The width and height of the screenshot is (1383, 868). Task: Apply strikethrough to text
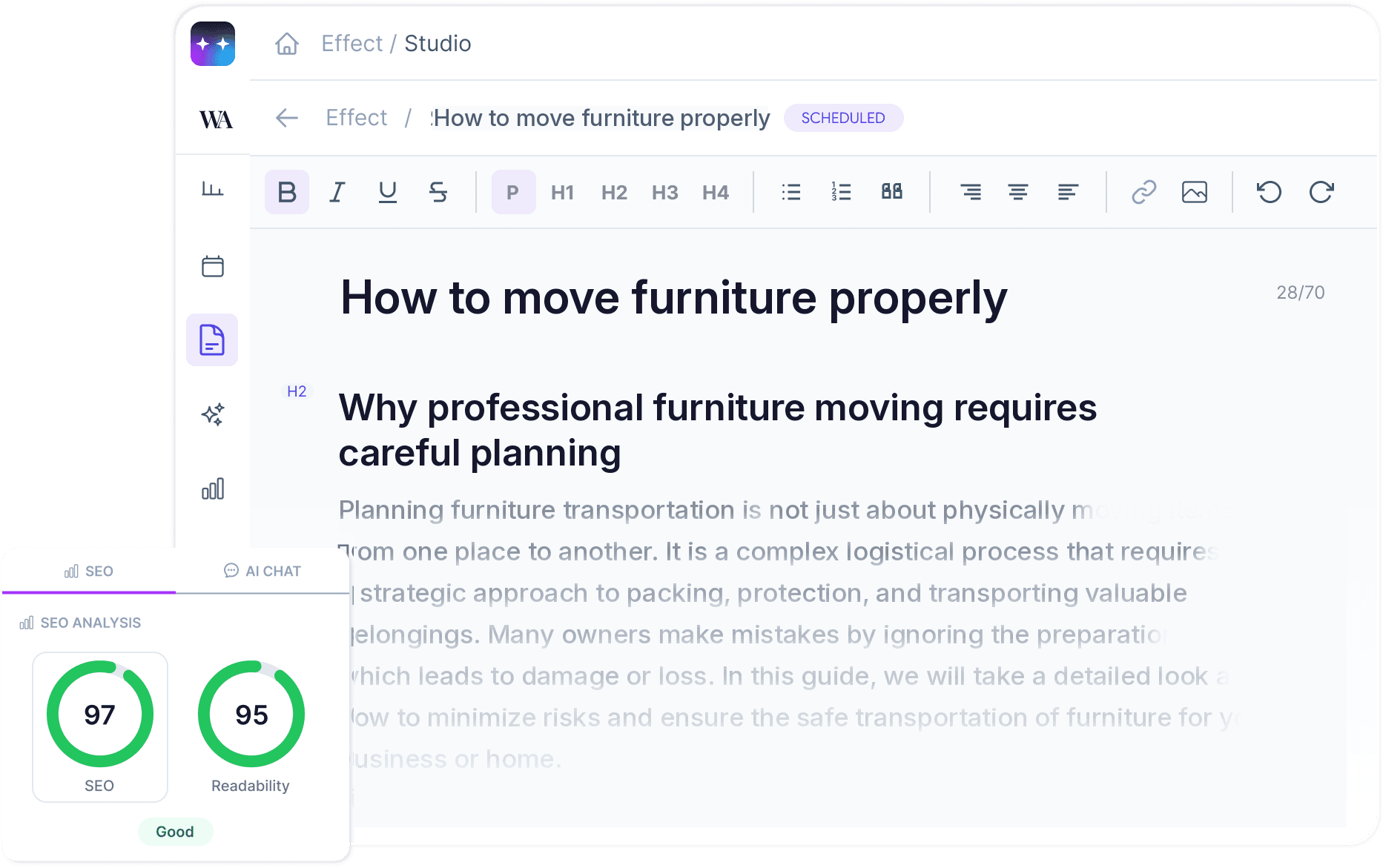(x=438, y=192)
